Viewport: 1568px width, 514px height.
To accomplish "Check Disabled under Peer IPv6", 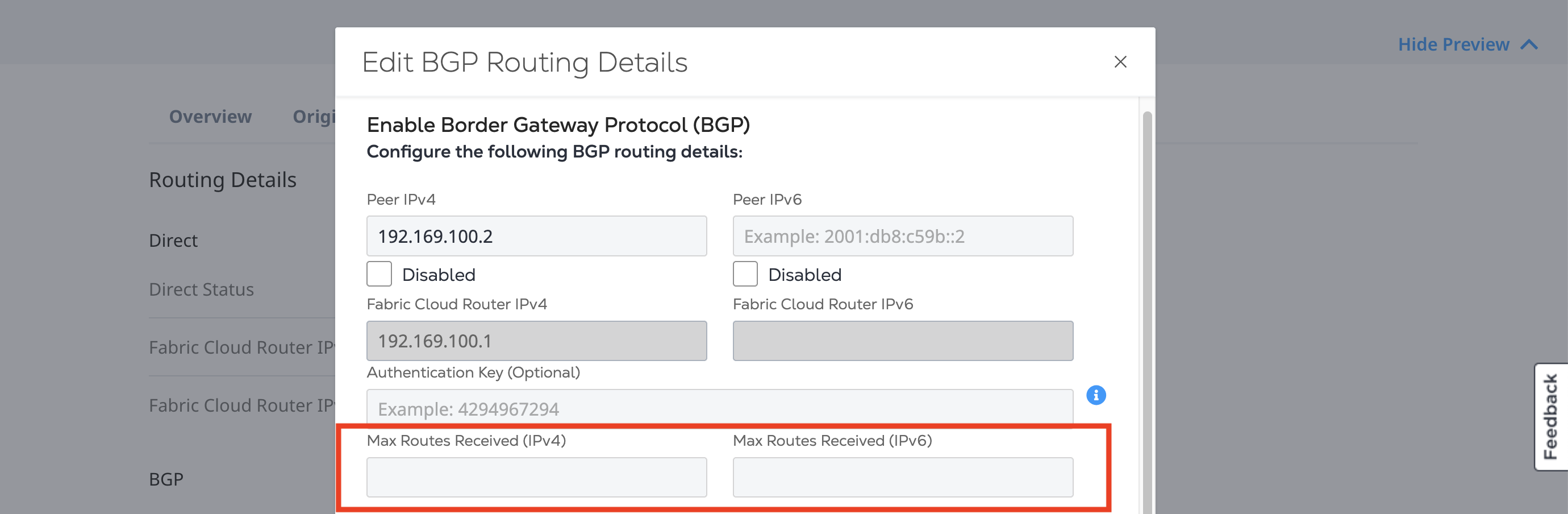I will pos(745,274).
